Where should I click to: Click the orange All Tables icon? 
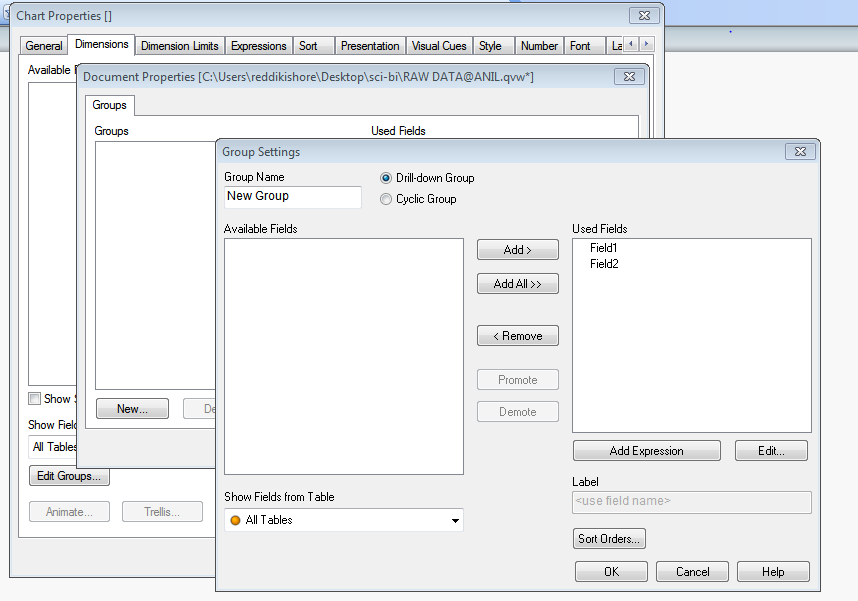(x=235, y=520)
